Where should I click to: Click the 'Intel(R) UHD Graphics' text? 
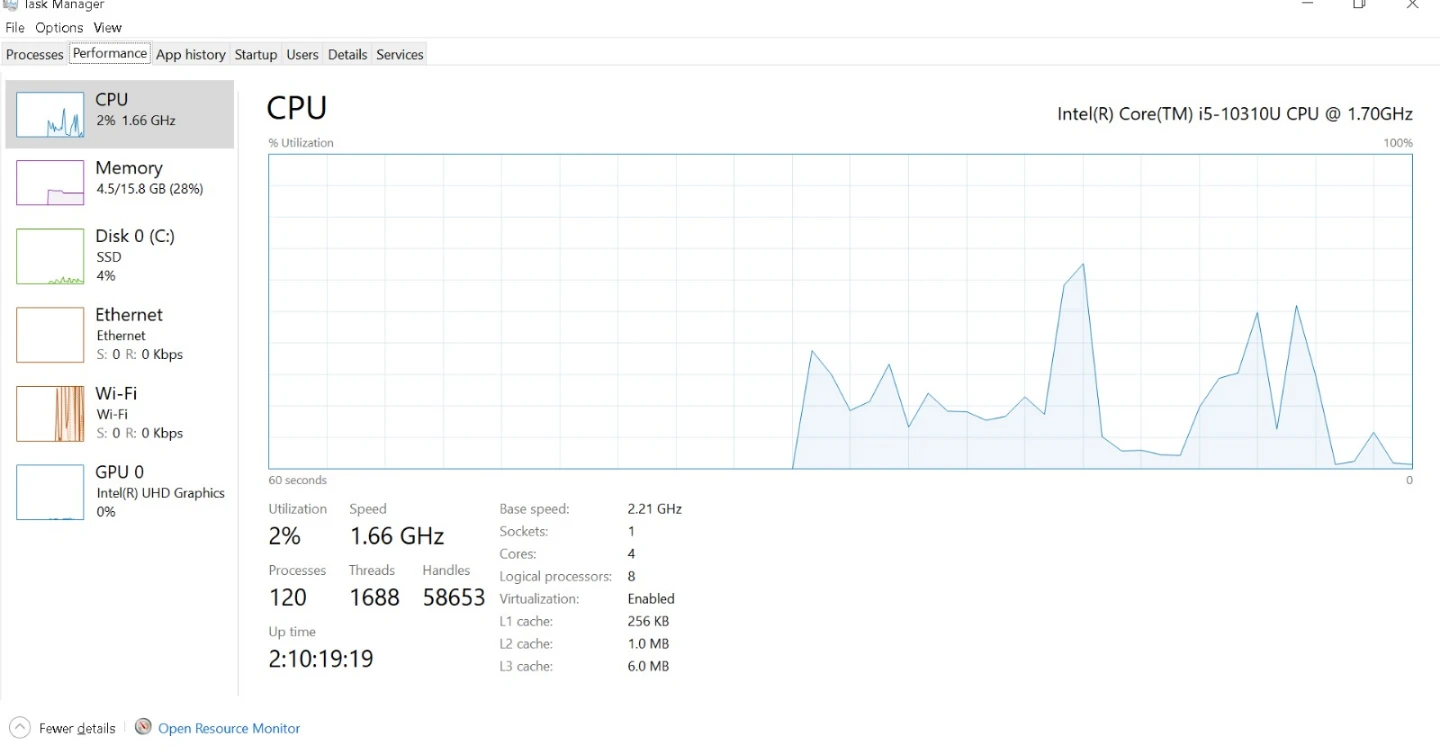click(x=161, y=493)
